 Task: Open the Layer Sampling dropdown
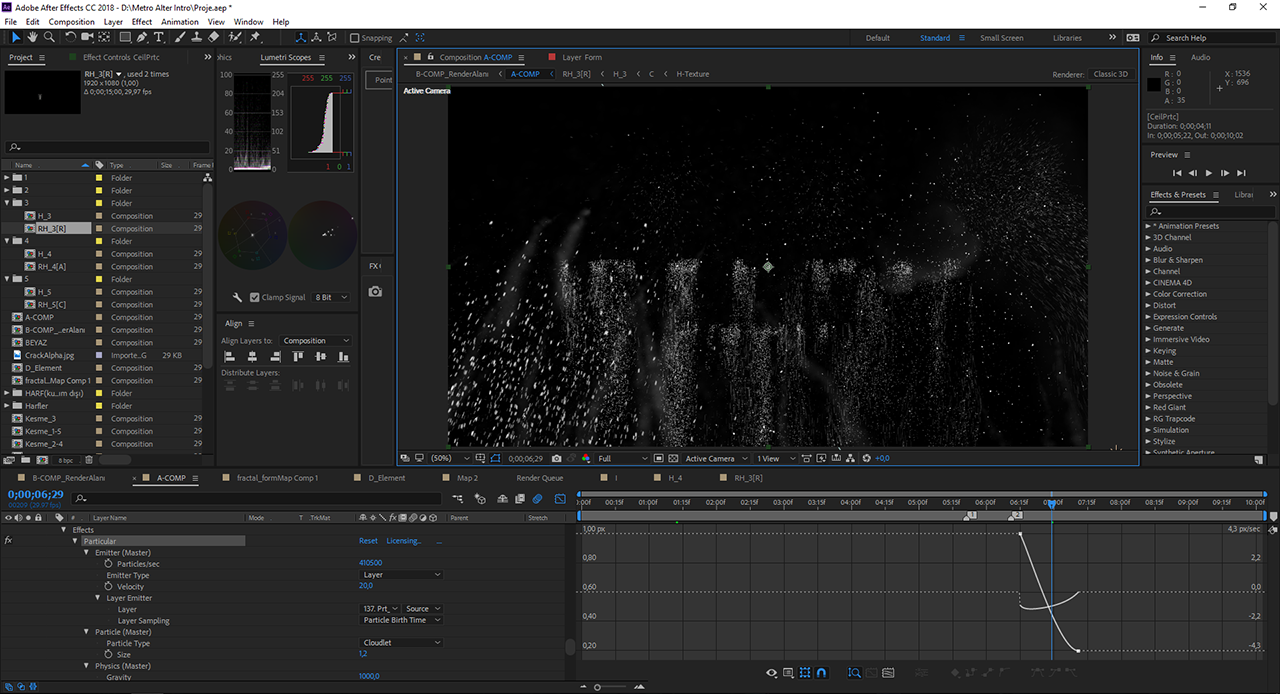click(402, 620)
